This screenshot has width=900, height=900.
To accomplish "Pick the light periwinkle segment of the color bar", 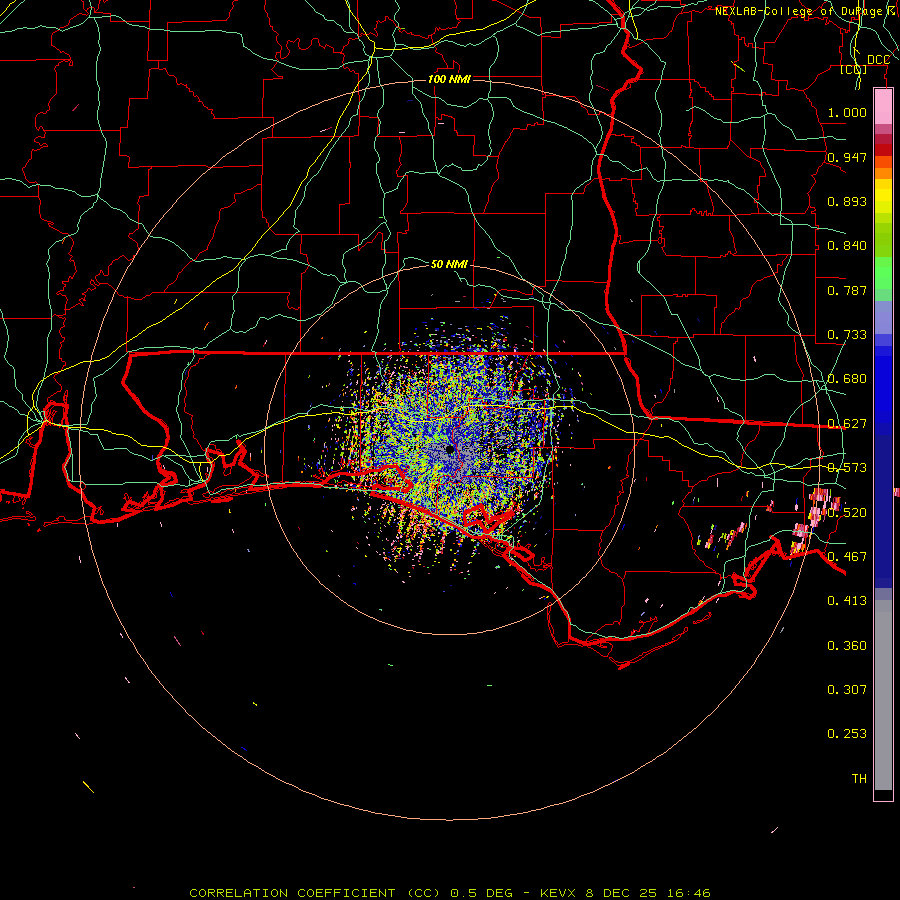I will pos(883,317).
